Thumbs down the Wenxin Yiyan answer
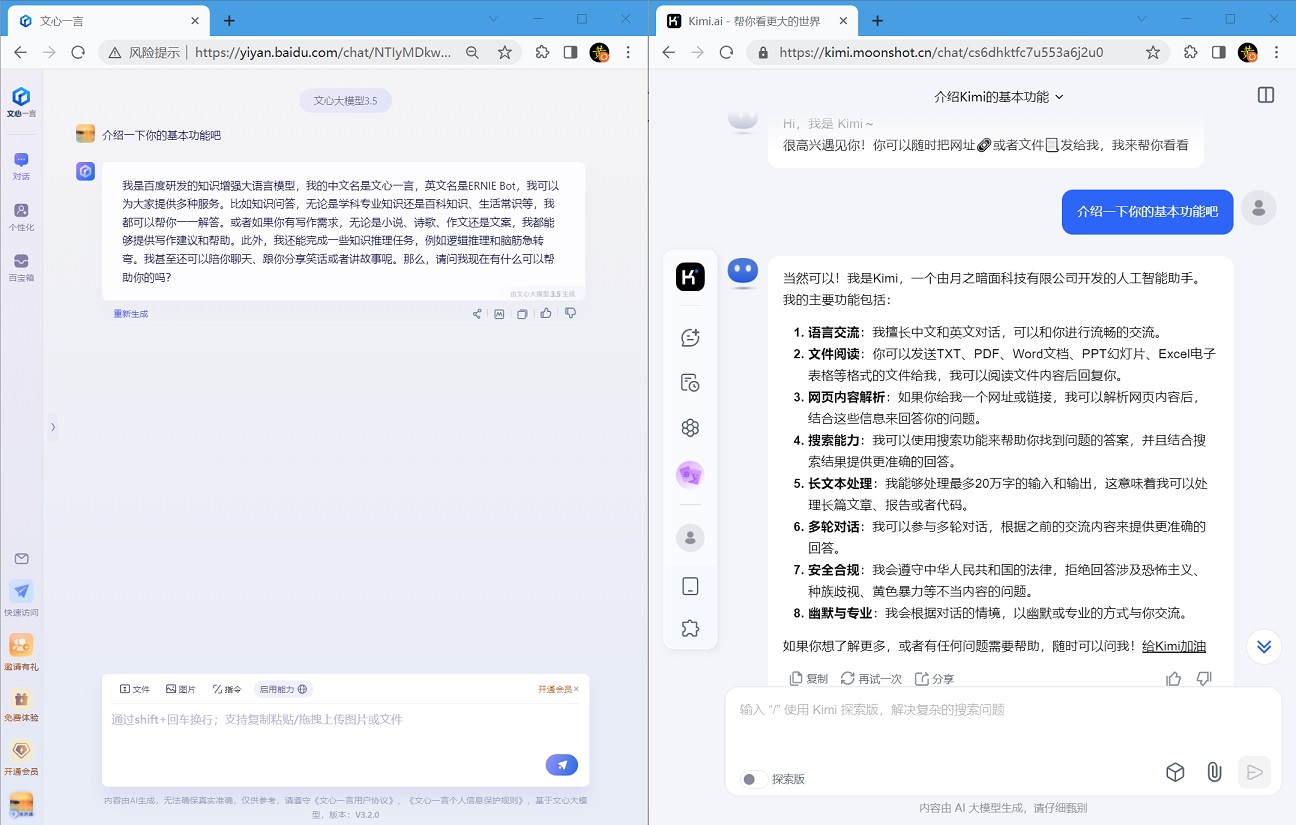Viewport: 1296px width, 825px height. 571,314
